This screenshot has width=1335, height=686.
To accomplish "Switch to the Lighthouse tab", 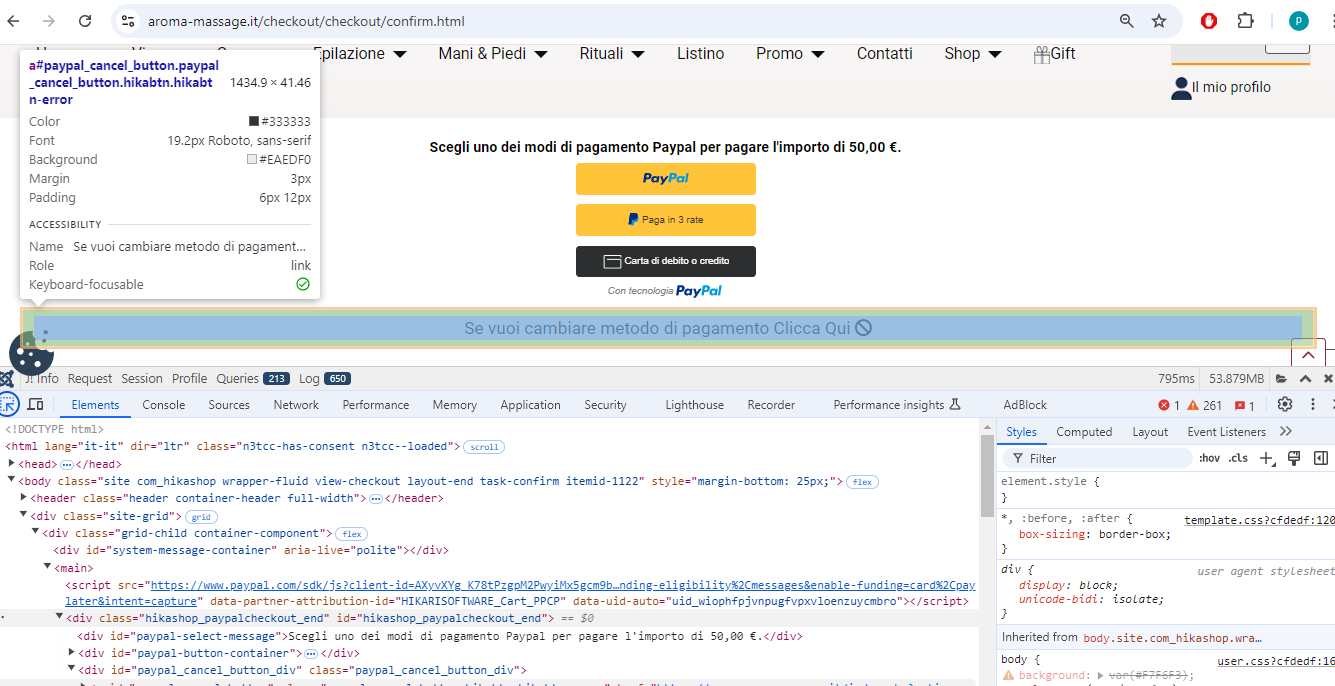I will point(695,405).
